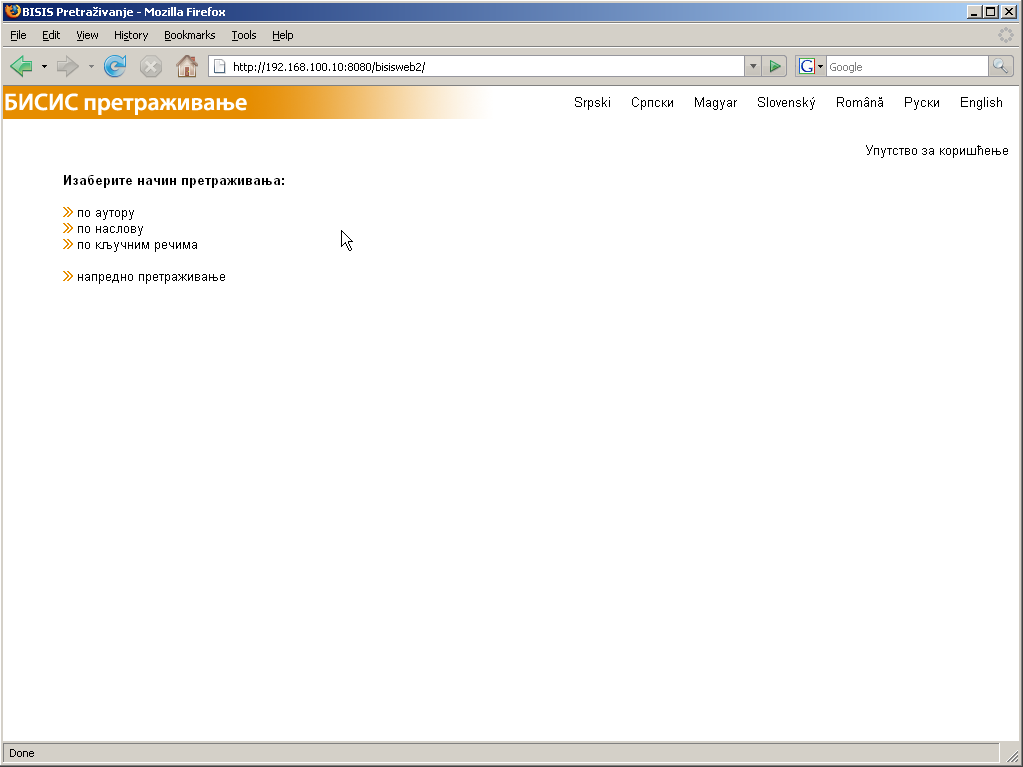Expand the address bar history dropdown
The width and height of the screenshot is (1023, 767).
pyautogui.click(x=753, y=67)
